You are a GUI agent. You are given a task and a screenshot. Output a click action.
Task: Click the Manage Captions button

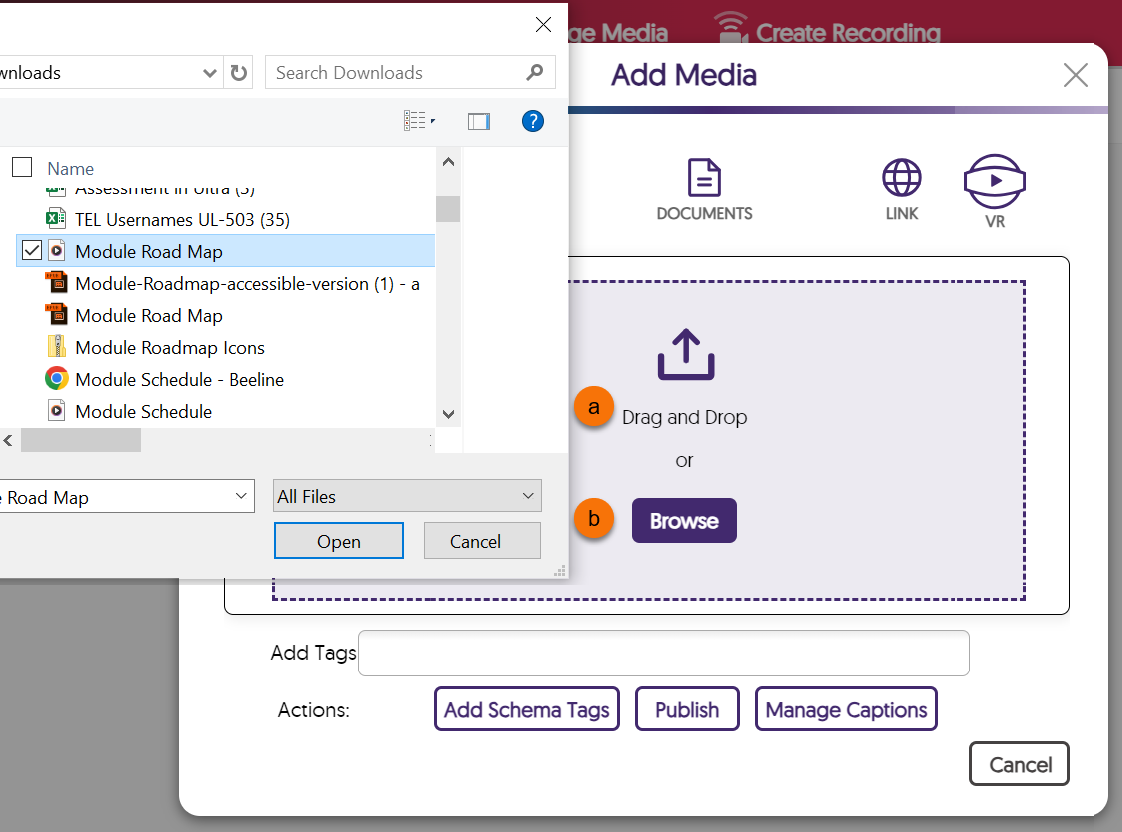pos(845,709)
